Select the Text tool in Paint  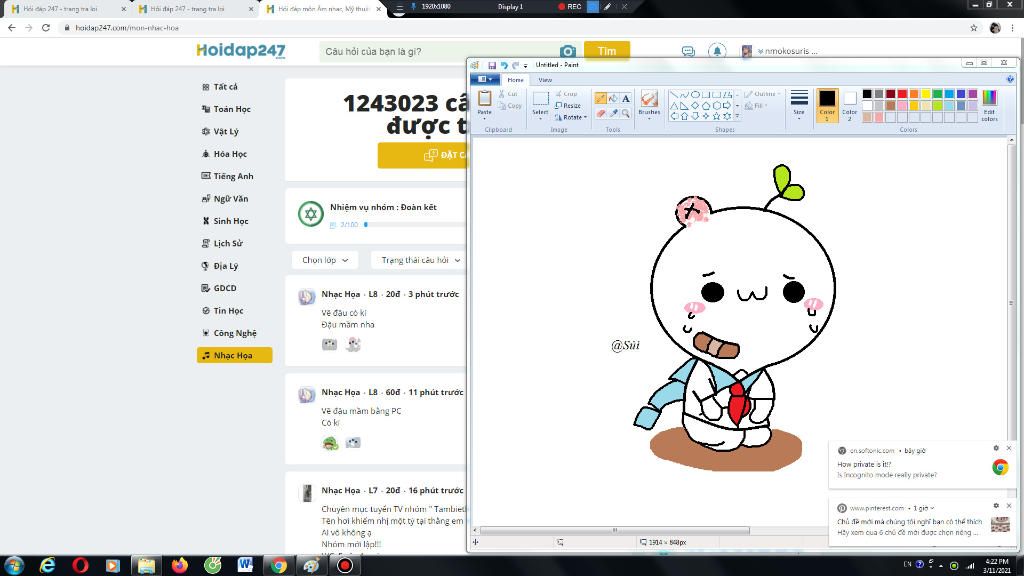626,99
